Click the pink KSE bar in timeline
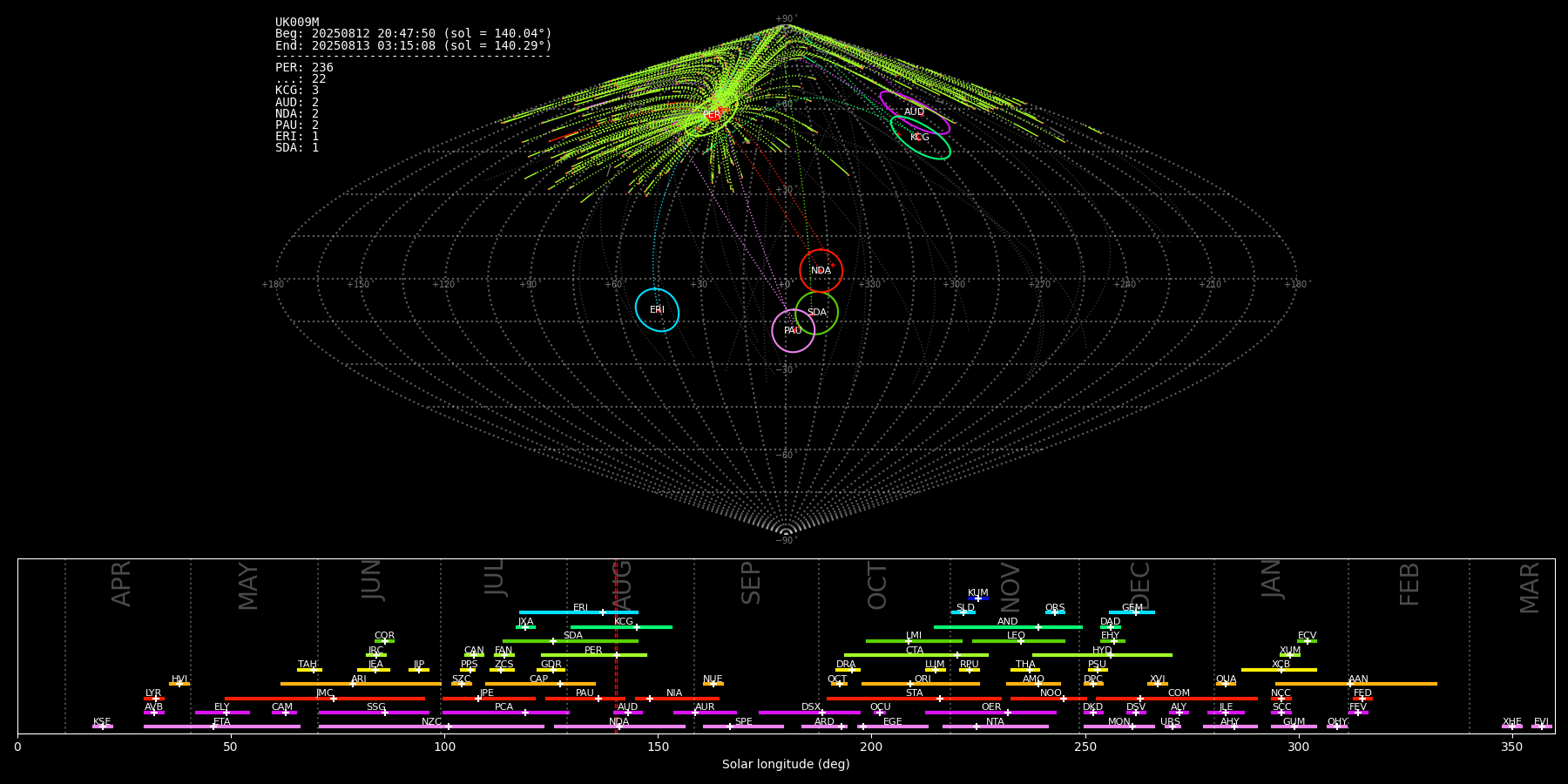This screenshot has width=1568, height=784. 103,727
